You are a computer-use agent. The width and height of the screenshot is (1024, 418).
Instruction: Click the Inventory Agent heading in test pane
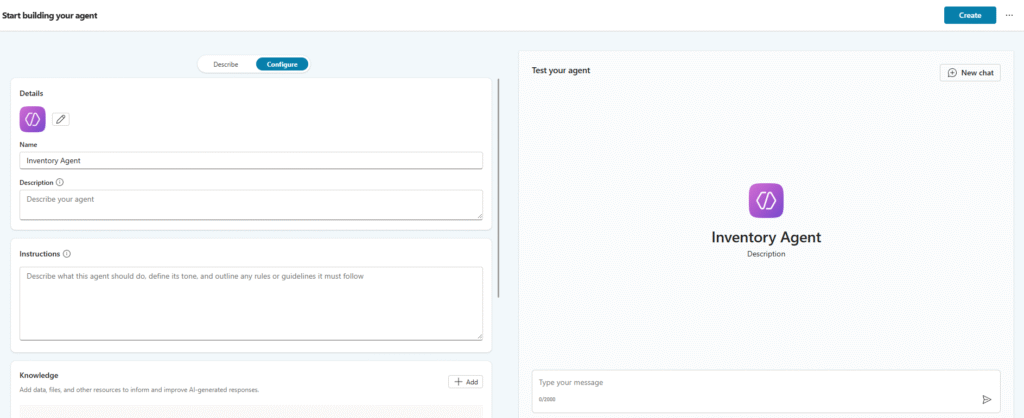(x=765, y=237)
